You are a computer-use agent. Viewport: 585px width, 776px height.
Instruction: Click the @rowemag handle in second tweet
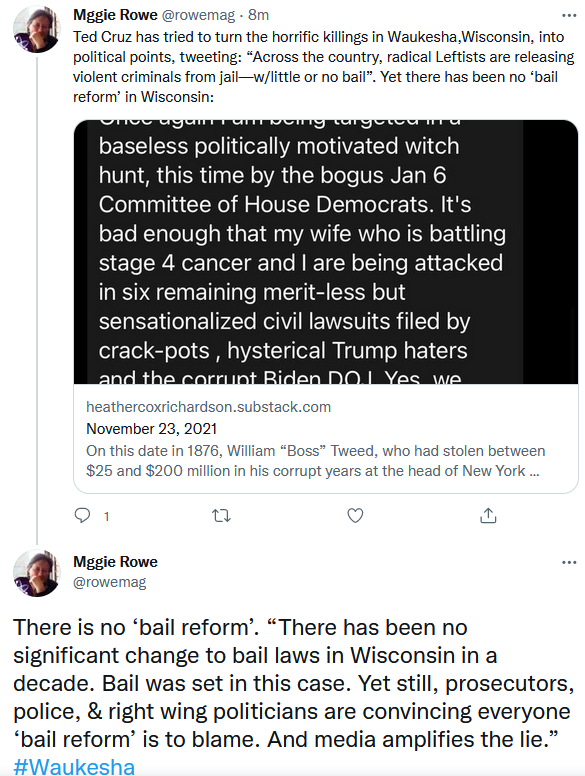click(110, 582)
